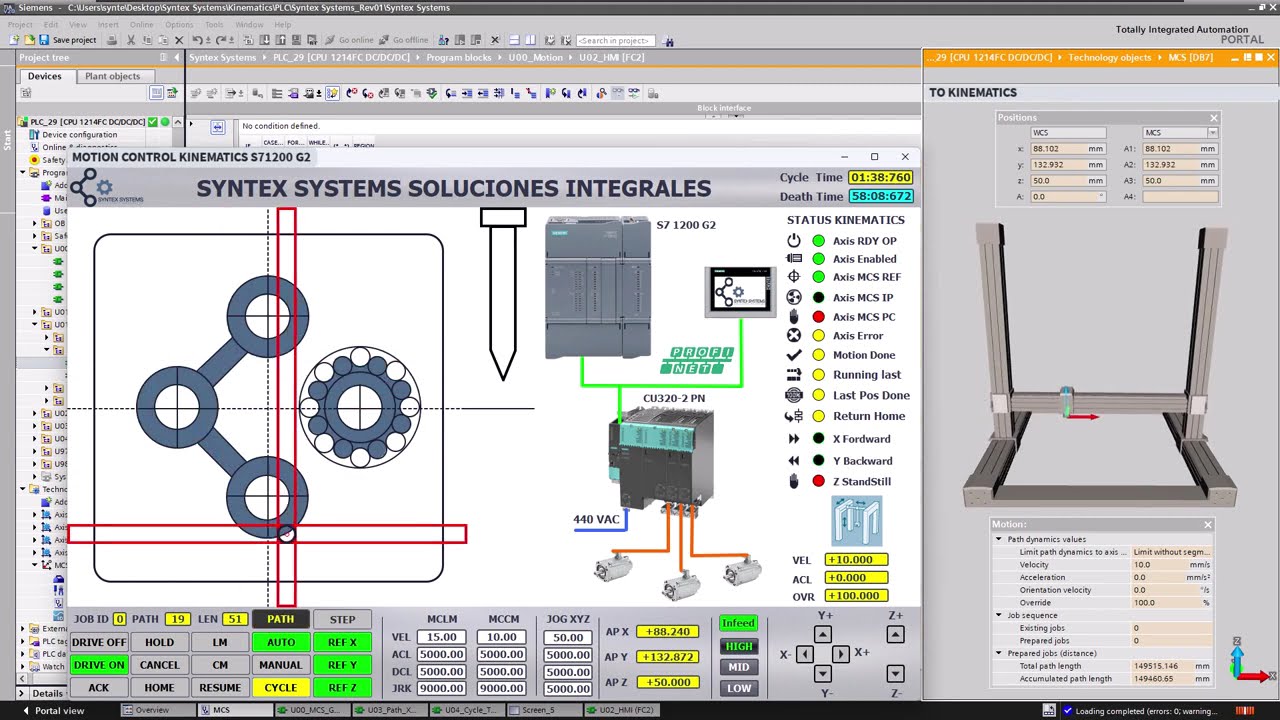
Task: Select the HIGH speed button
Action: tap(738, 646)
